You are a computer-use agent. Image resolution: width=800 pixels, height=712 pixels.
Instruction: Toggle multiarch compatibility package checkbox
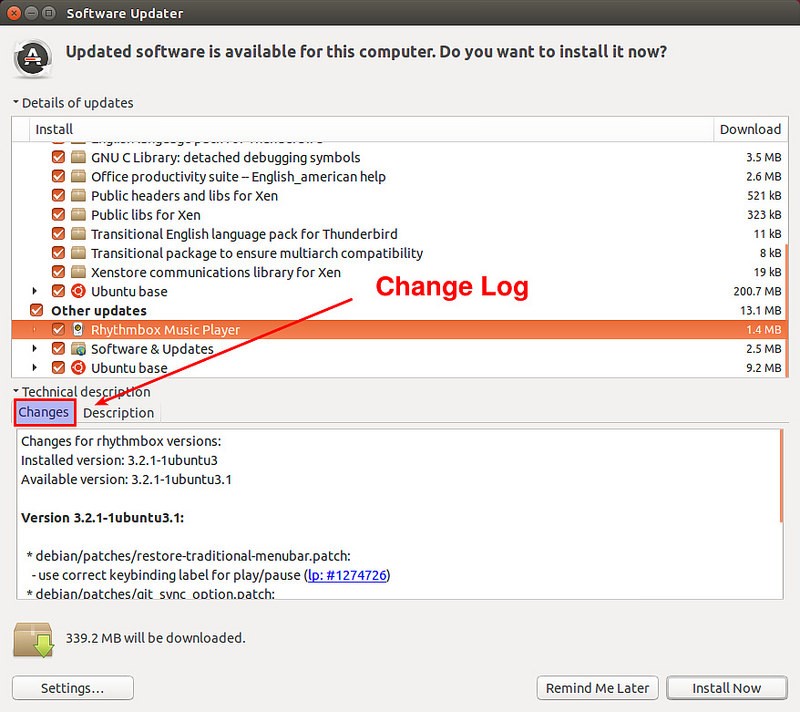point(58,253)
